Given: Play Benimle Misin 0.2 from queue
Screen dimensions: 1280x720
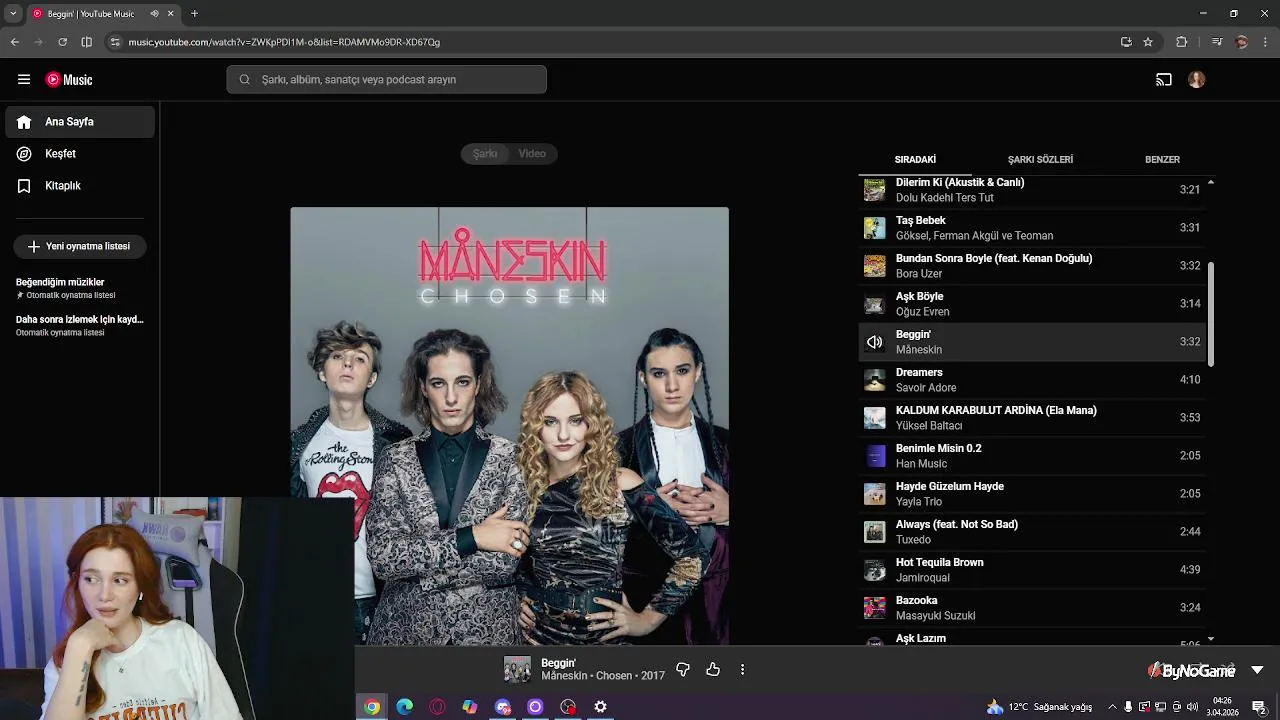Looking at the screenshot, I should click(1032, 456).
